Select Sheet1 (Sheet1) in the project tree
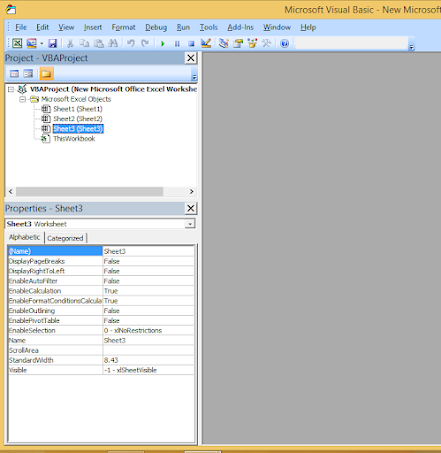The width and height of the screenshot is (441, 453). click(78, 109)
